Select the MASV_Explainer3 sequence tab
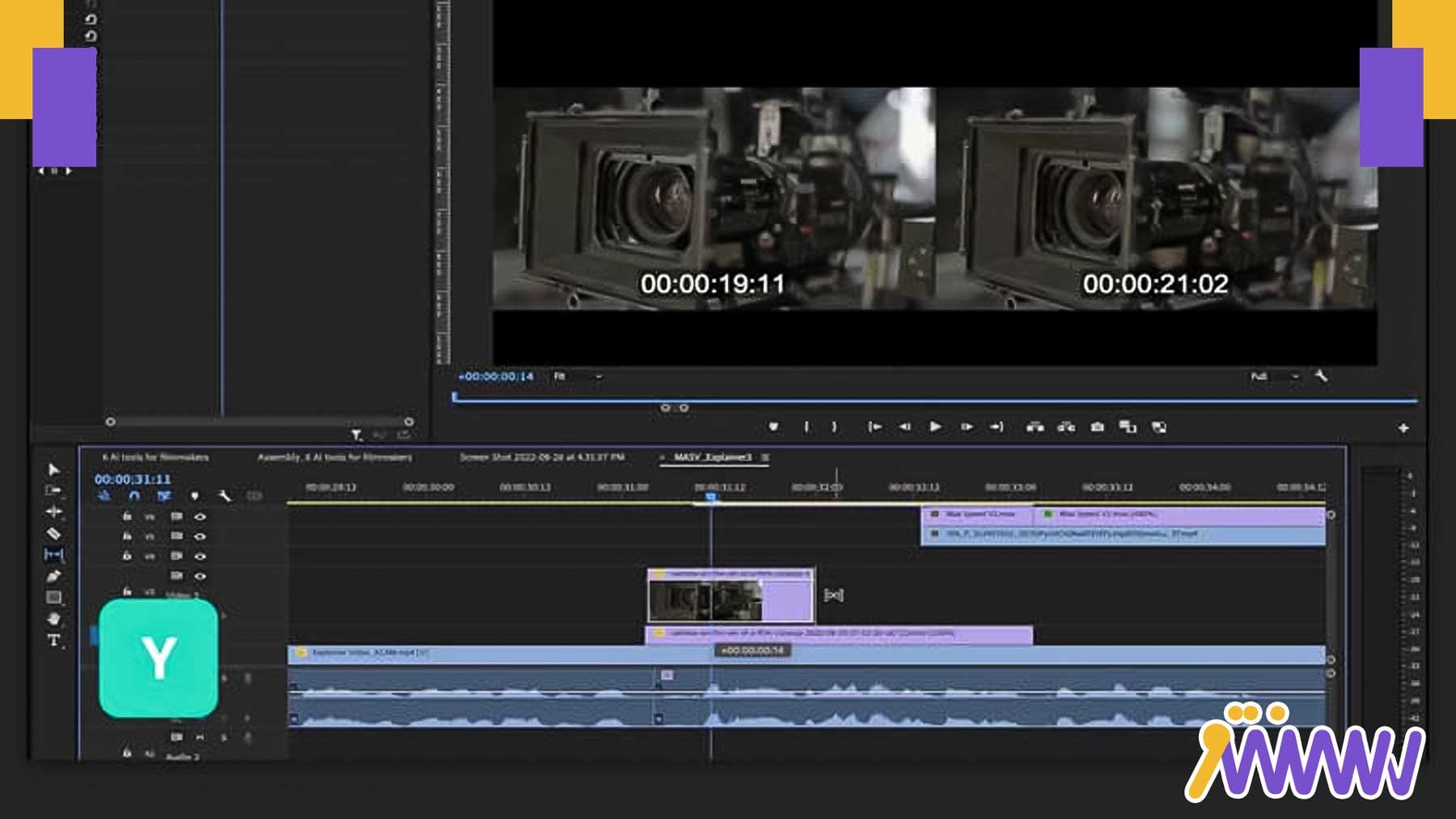This screenshot has width=1456, height=819. [713, 458]
